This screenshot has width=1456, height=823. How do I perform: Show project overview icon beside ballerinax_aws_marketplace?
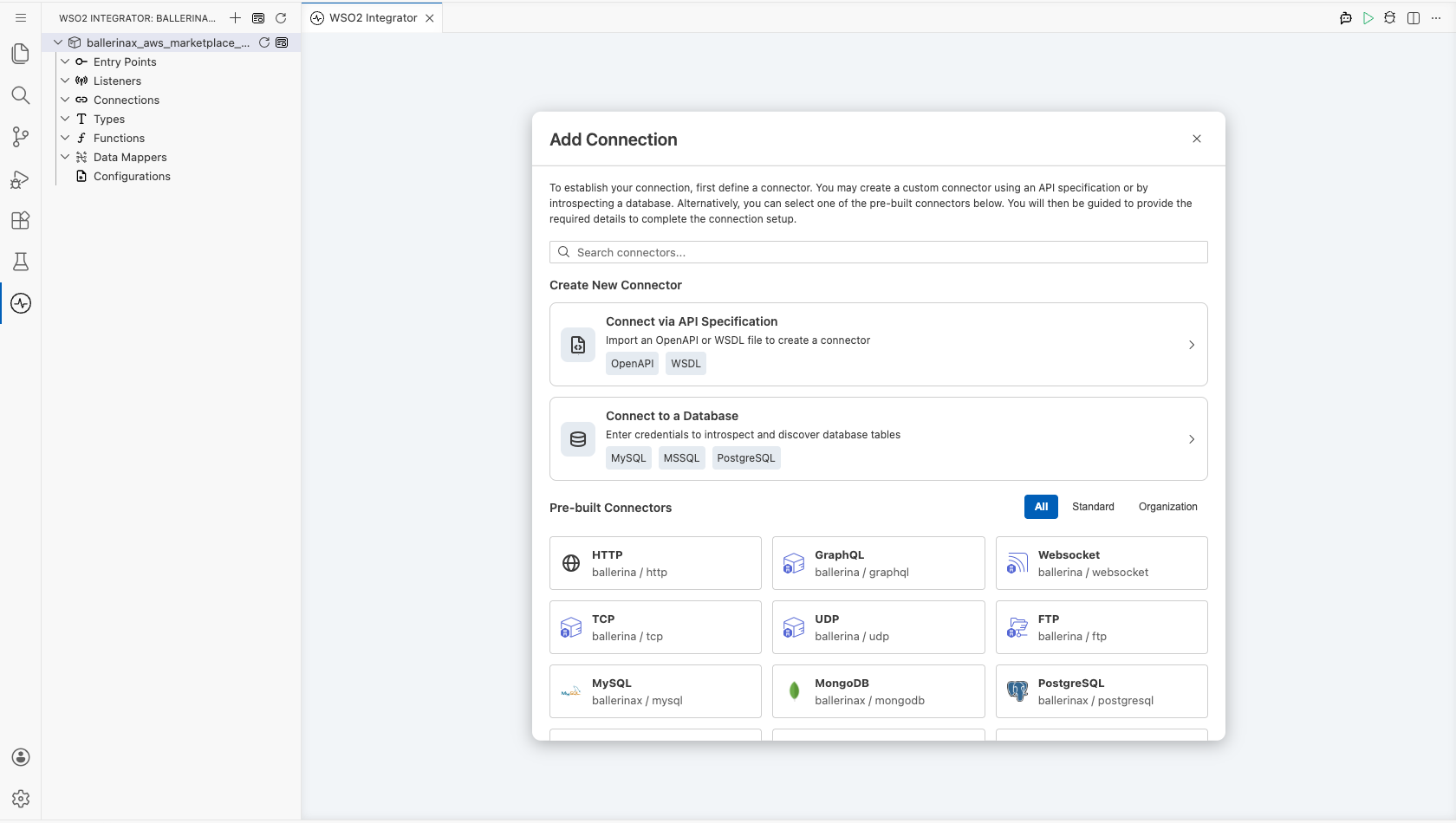pos(282,42)
